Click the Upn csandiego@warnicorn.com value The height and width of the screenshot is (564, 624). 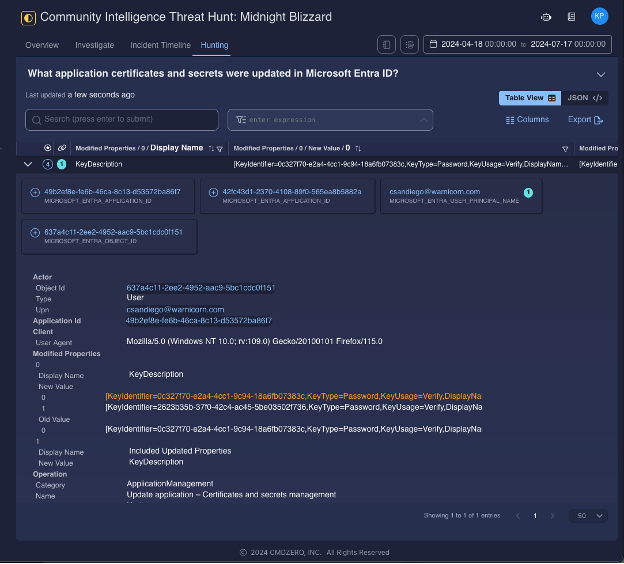coord(175,310)
